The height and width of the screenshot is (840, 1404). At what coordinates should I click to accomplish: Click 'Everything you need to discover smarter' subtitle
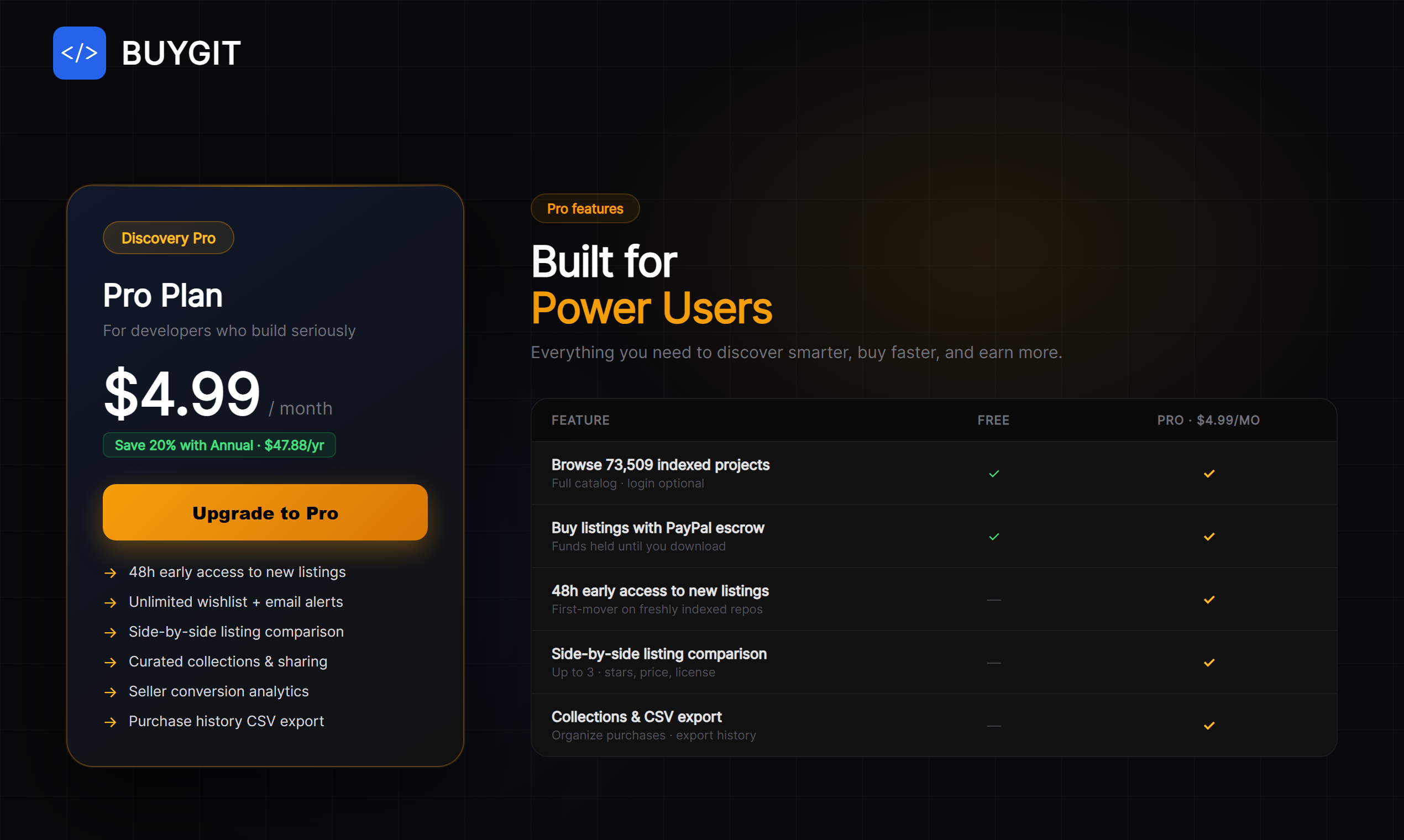click(x=796, y=353)
